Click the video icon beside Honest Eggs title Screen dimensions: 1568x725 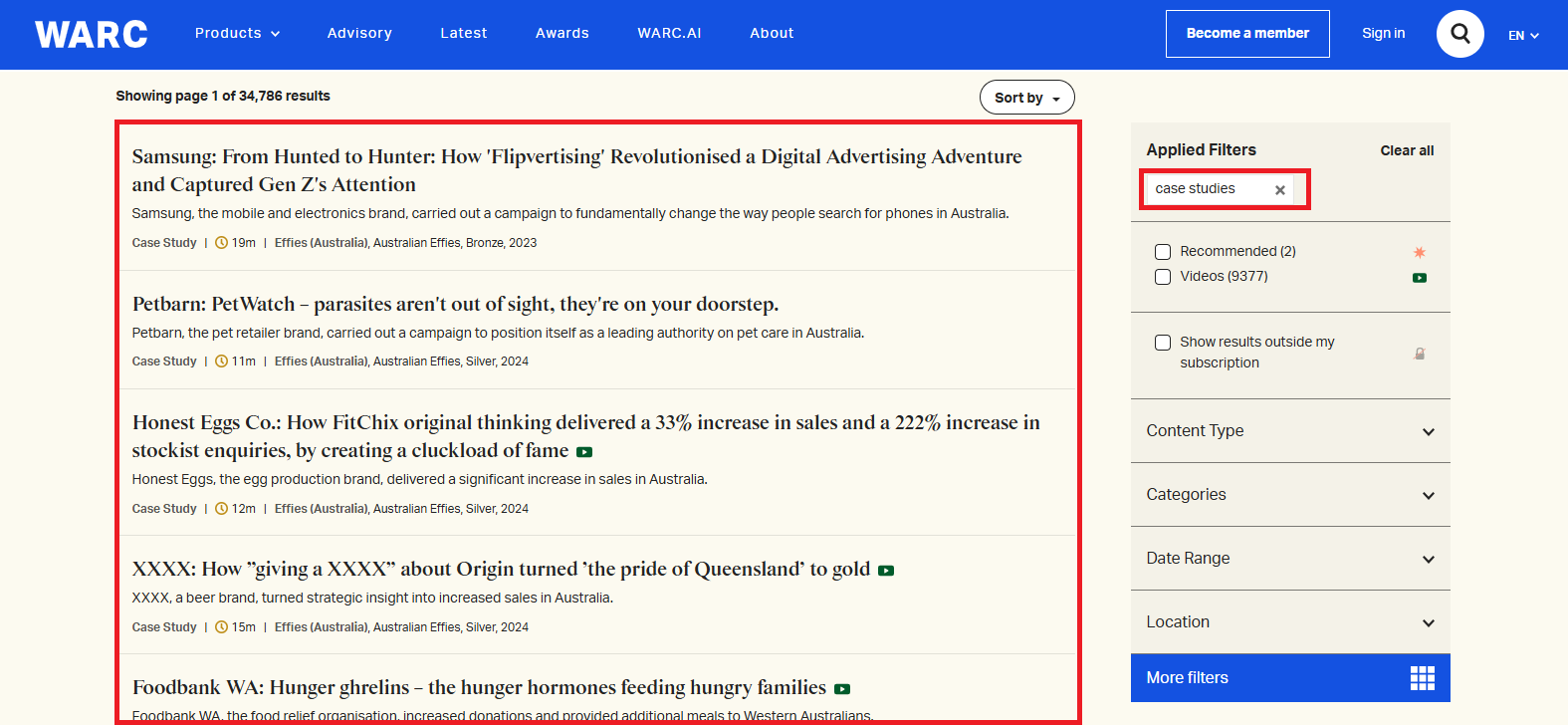pyautogui.click(x=584, y=452)
